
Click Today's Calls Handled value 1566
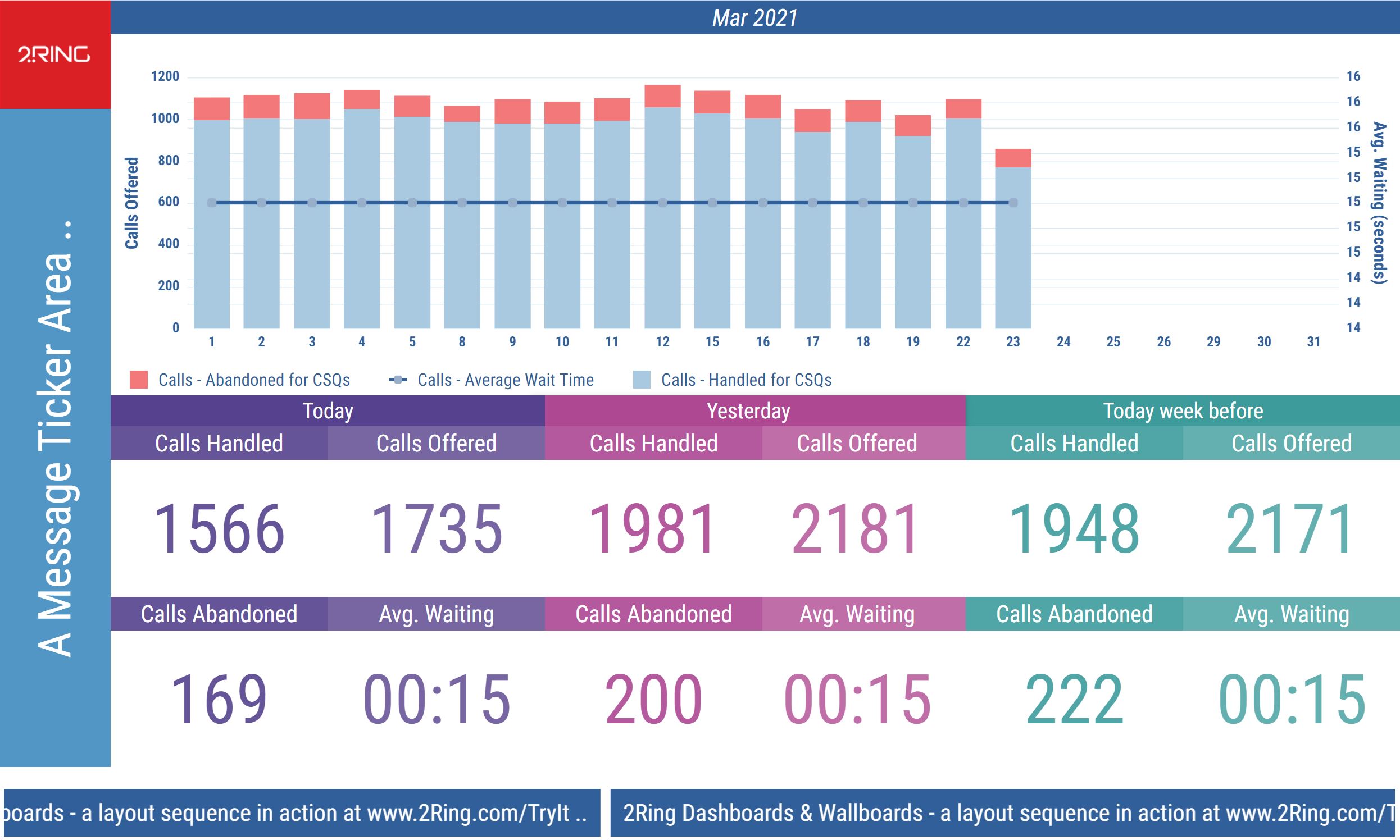click(x=219, y=529)
